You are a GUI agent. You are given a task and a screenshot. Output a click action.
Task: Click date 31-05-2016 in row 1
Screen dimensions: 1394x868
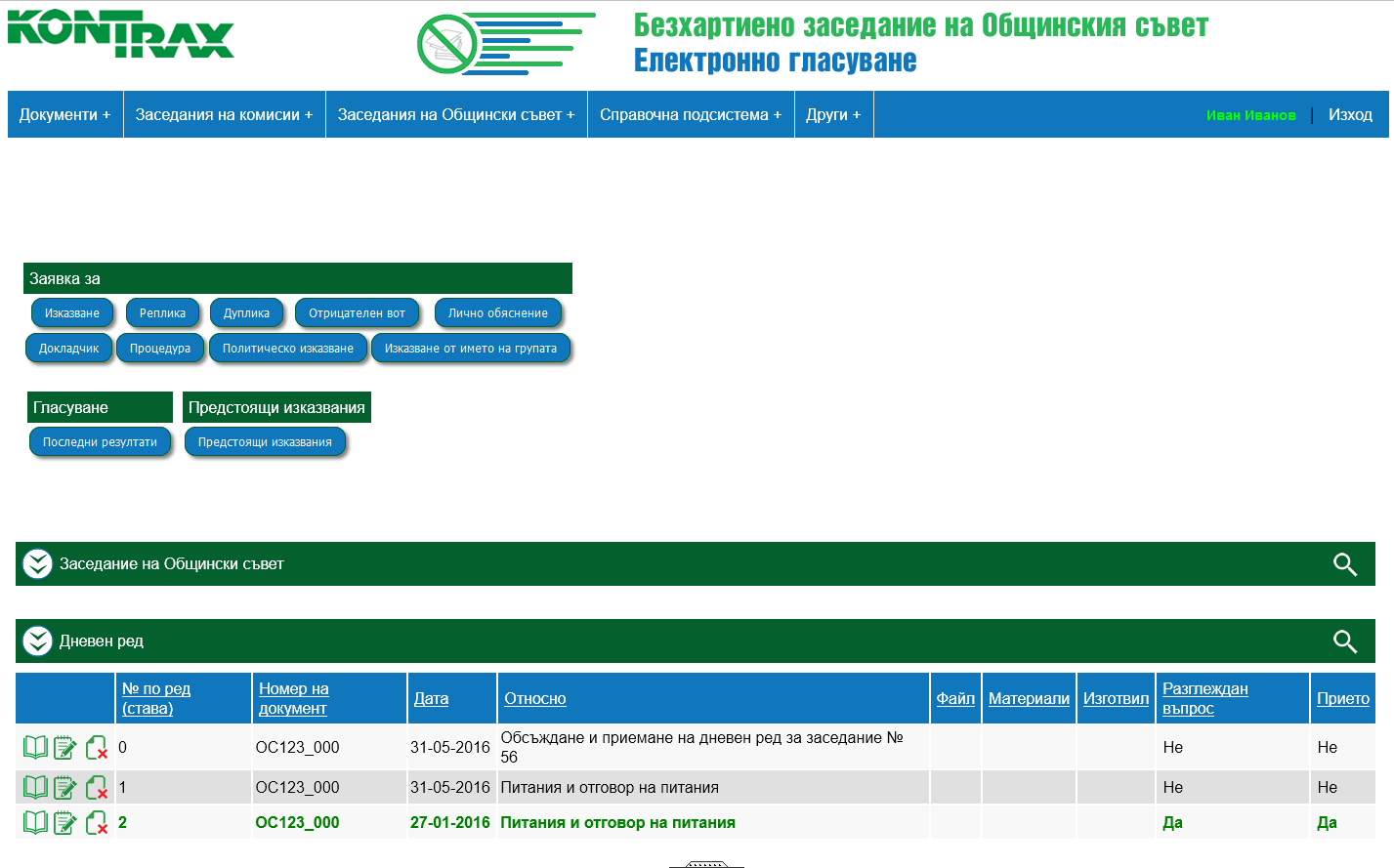coord(450,787)
